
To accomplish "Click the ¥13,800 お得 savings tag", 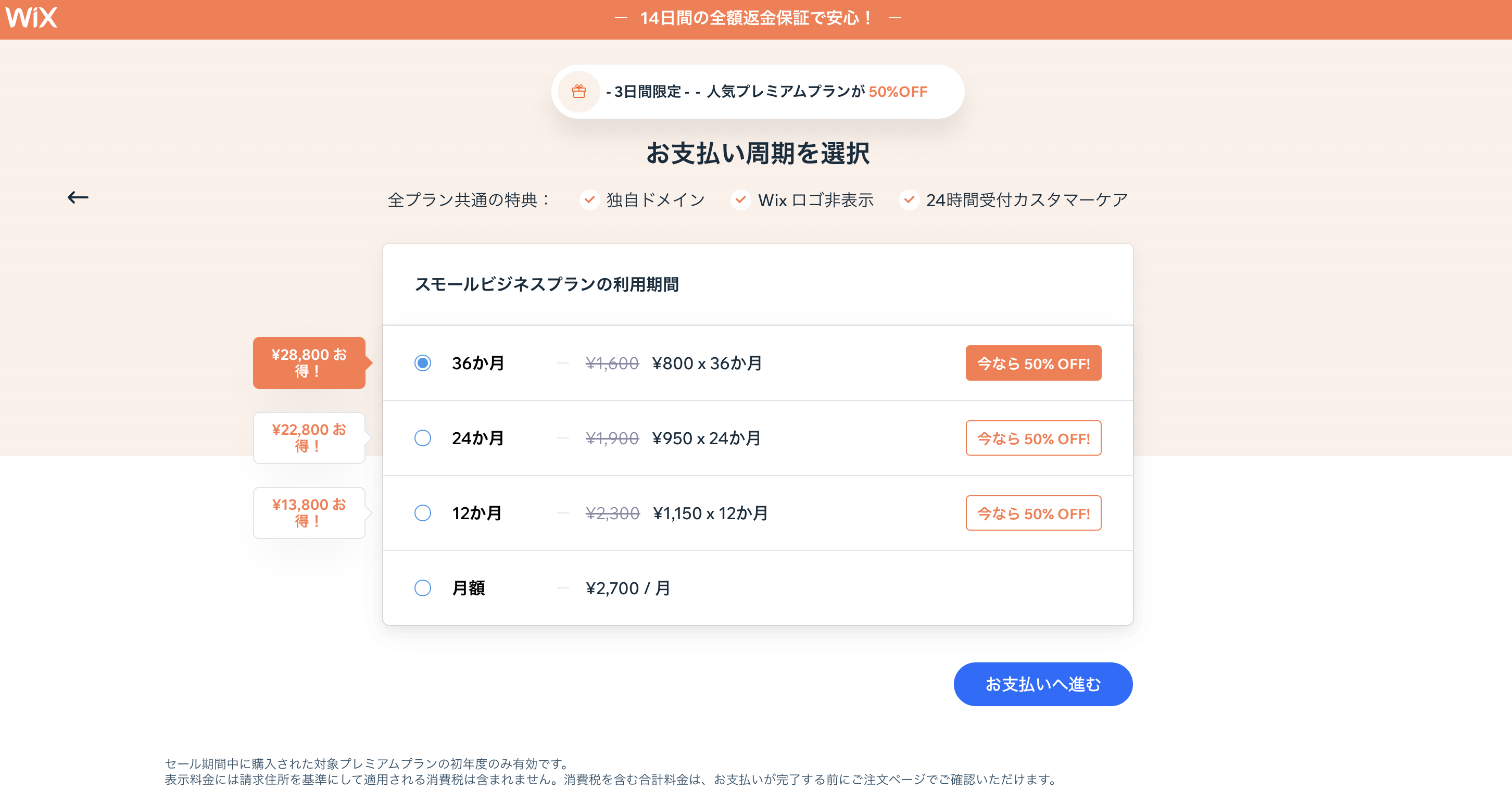I will click(309, 513).
